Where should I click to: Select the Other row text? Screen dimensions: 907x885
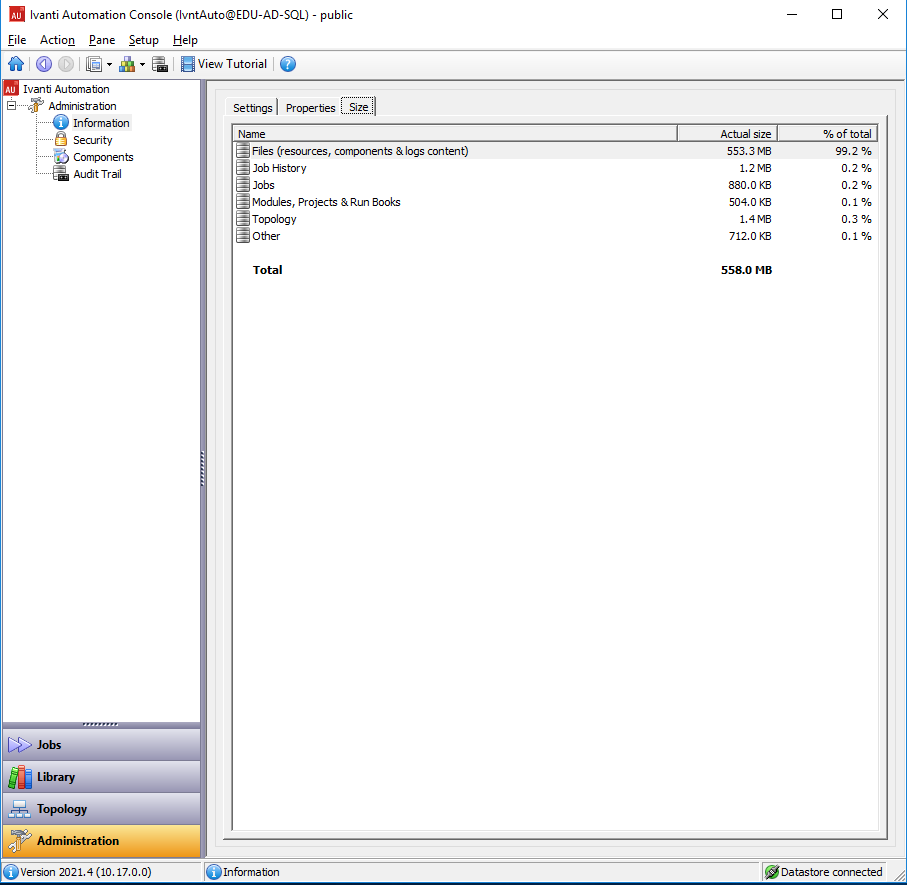266,236
